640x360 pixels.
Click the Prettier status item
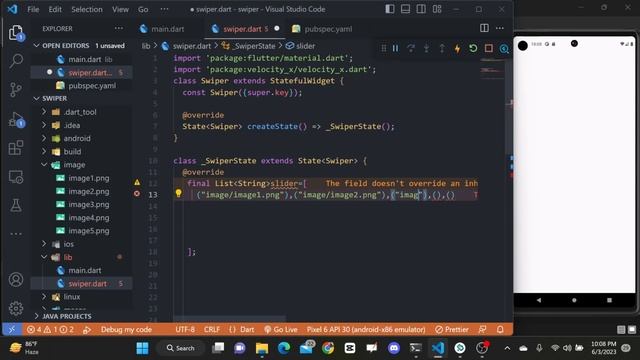[x=451, y=329]
